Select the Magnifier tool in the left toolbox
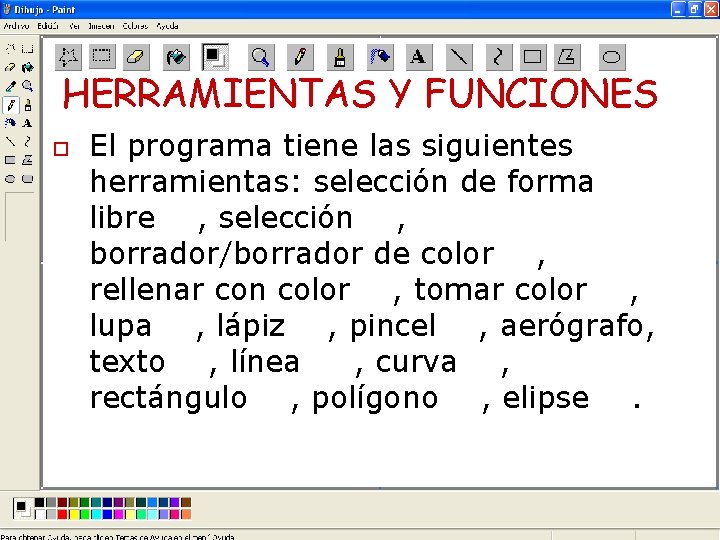This screenshot has height=540, width=720. 28,86
